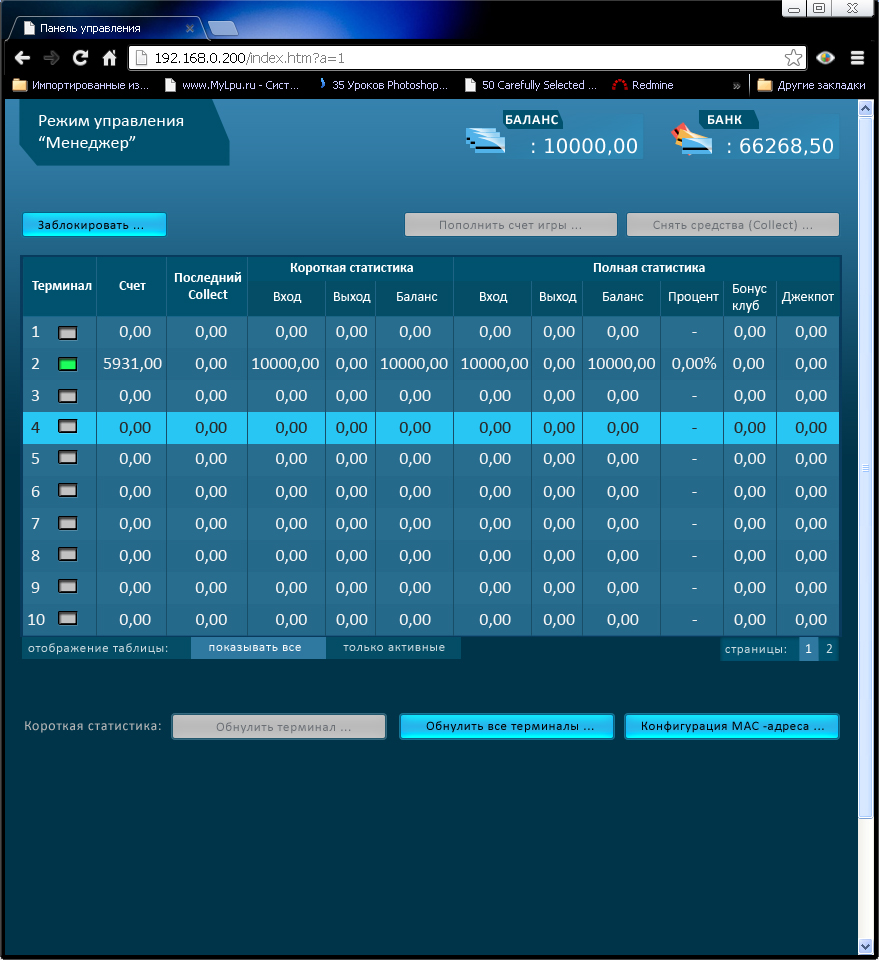
Task: Open a new browser tab
Action: pyautogui.click(x=223, y=28)
